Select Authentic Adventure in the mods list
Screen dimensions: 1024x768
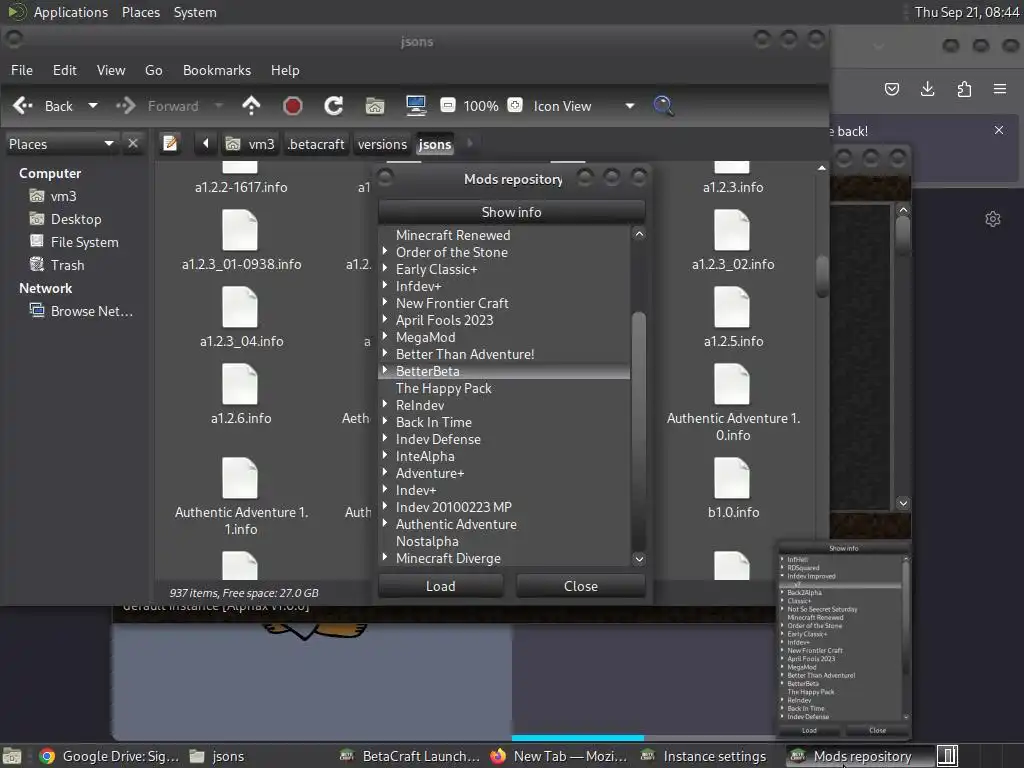coord(456,524)
